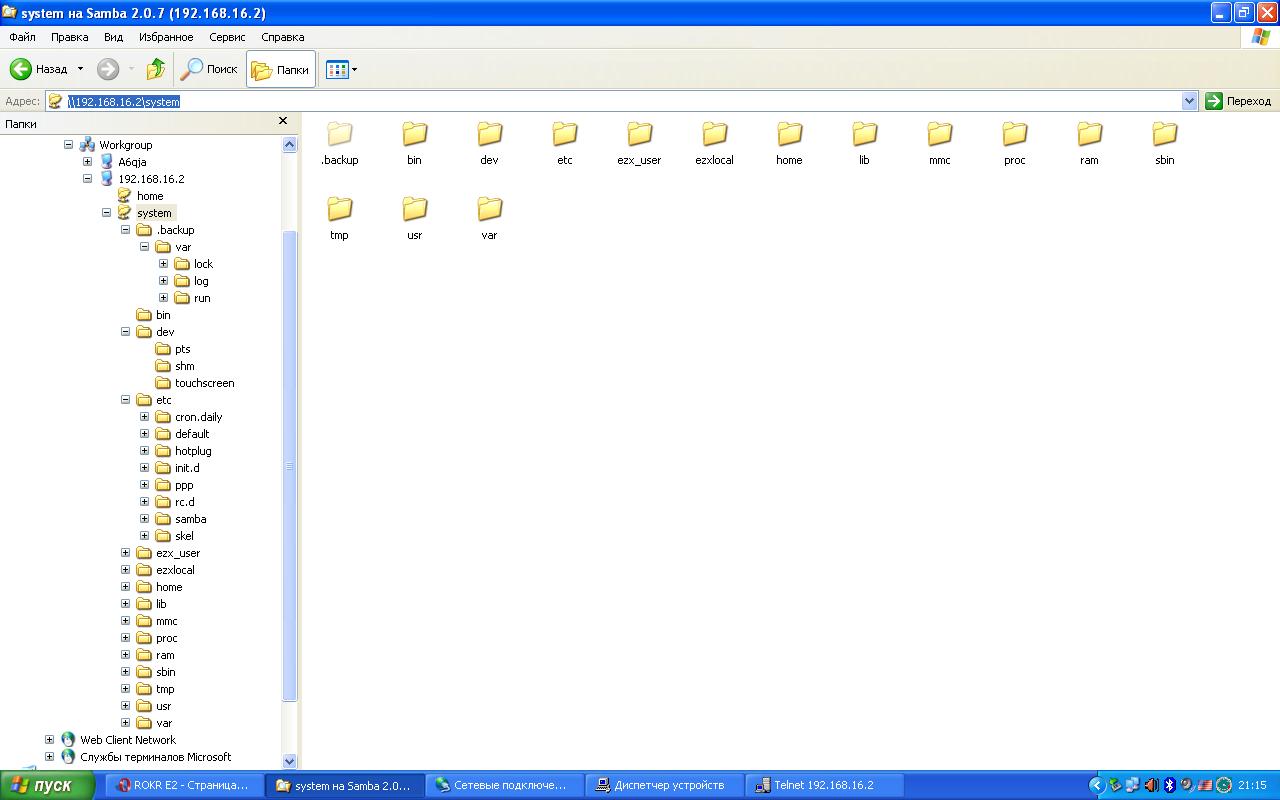Select samba folder in tree

(190, 519)
